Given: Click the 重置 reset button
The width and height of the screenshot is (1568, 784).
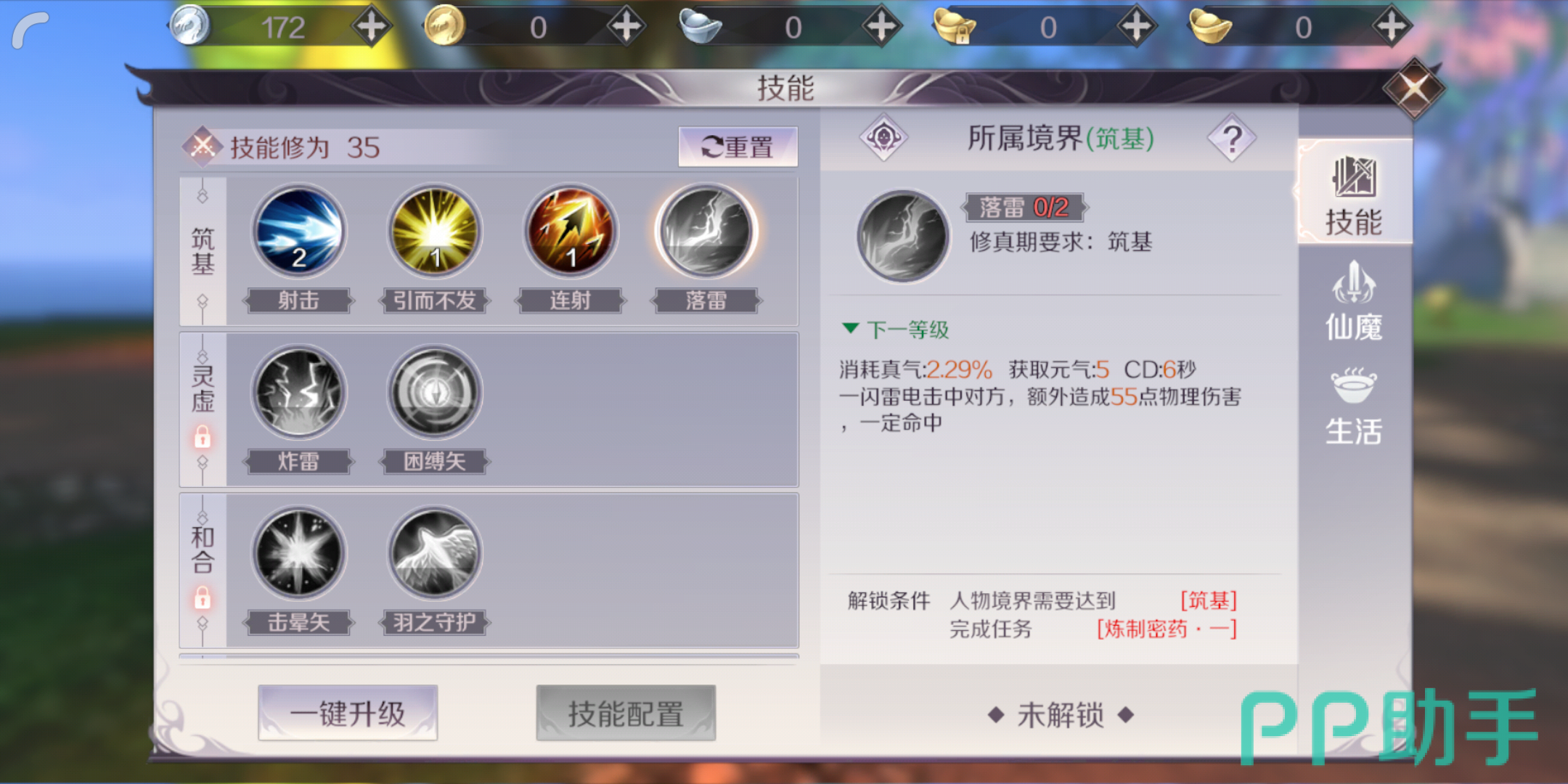Looking at the screenshot, I should point(738,147).
